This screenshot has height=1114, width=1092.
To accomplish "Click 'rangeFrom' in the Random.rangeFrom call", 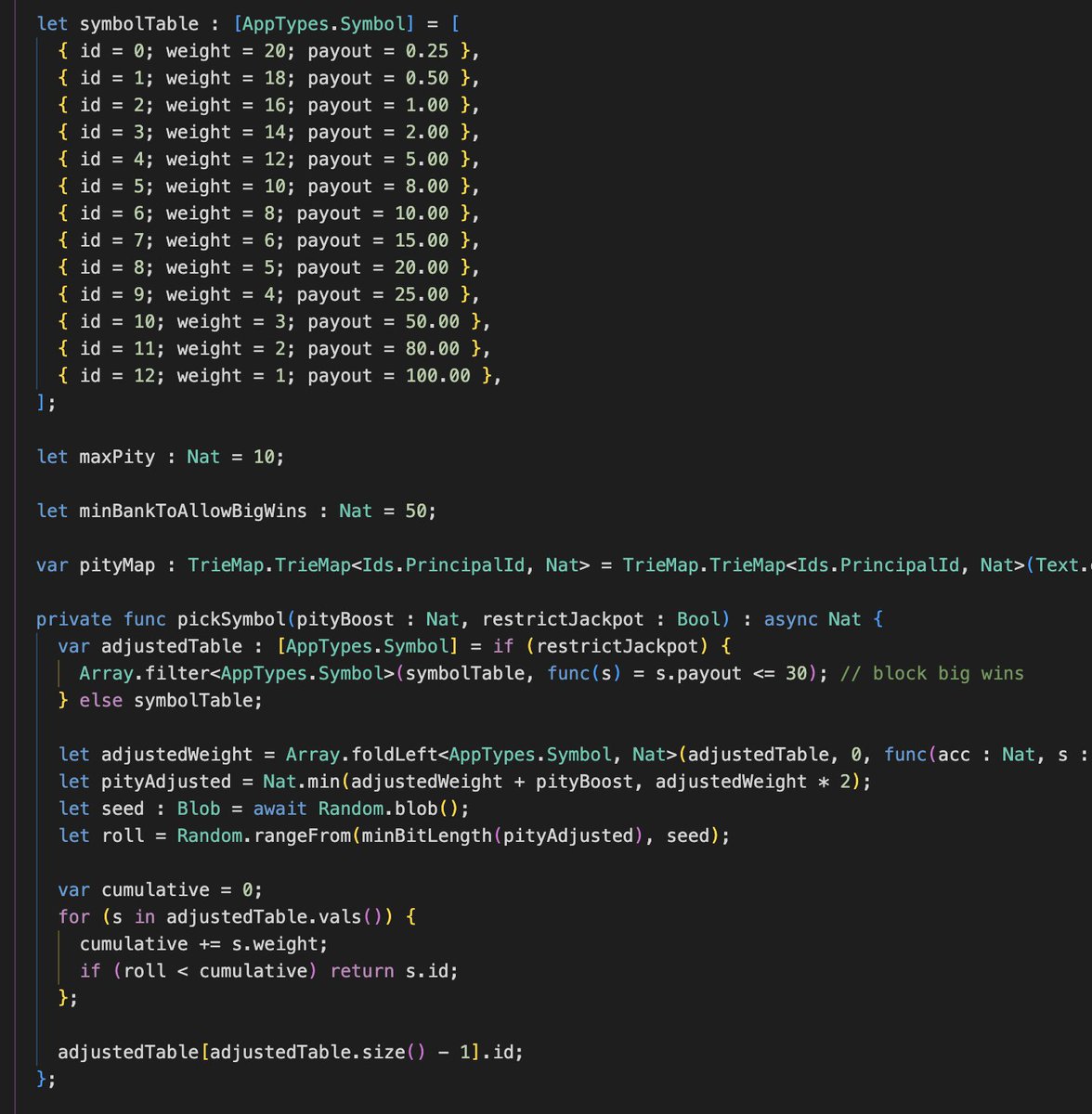I will [x=302, y=835].
